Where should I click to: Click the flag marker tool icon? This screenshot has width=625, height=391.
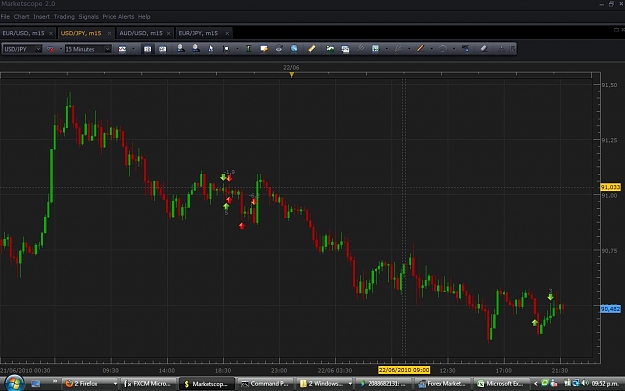(226, 49)
